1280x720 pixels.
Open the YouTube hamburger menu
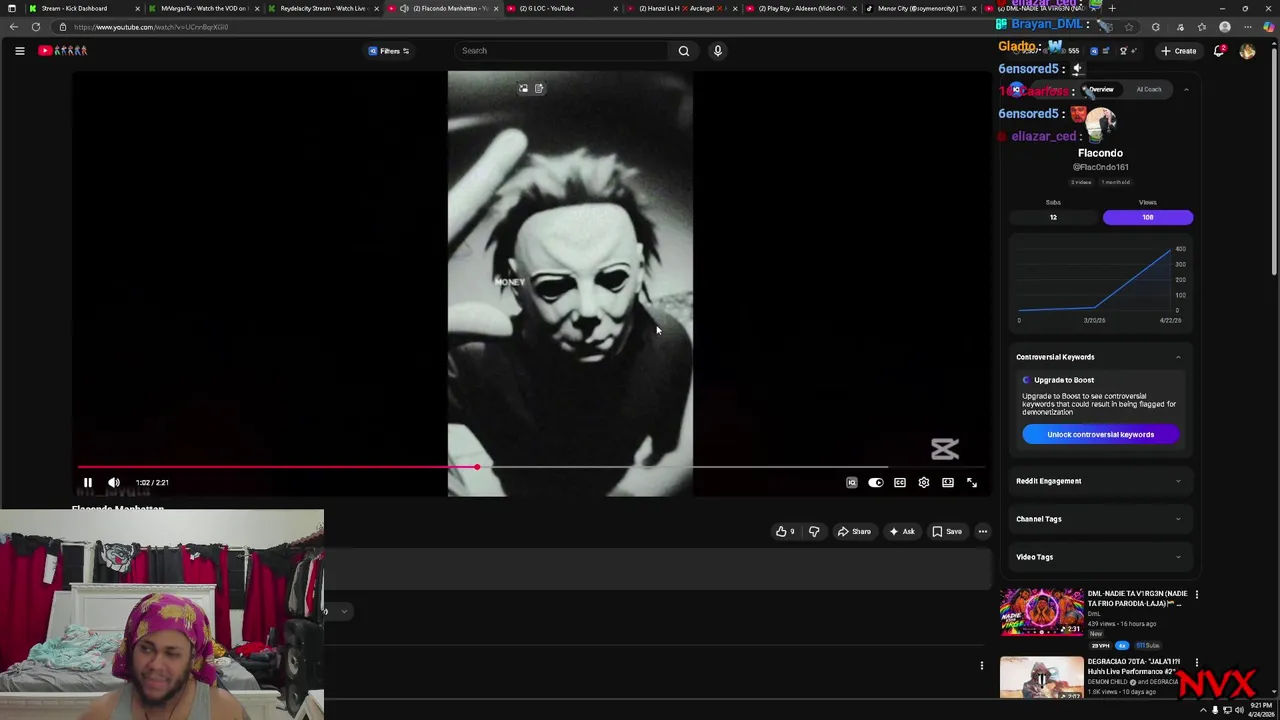pos(19,51)
